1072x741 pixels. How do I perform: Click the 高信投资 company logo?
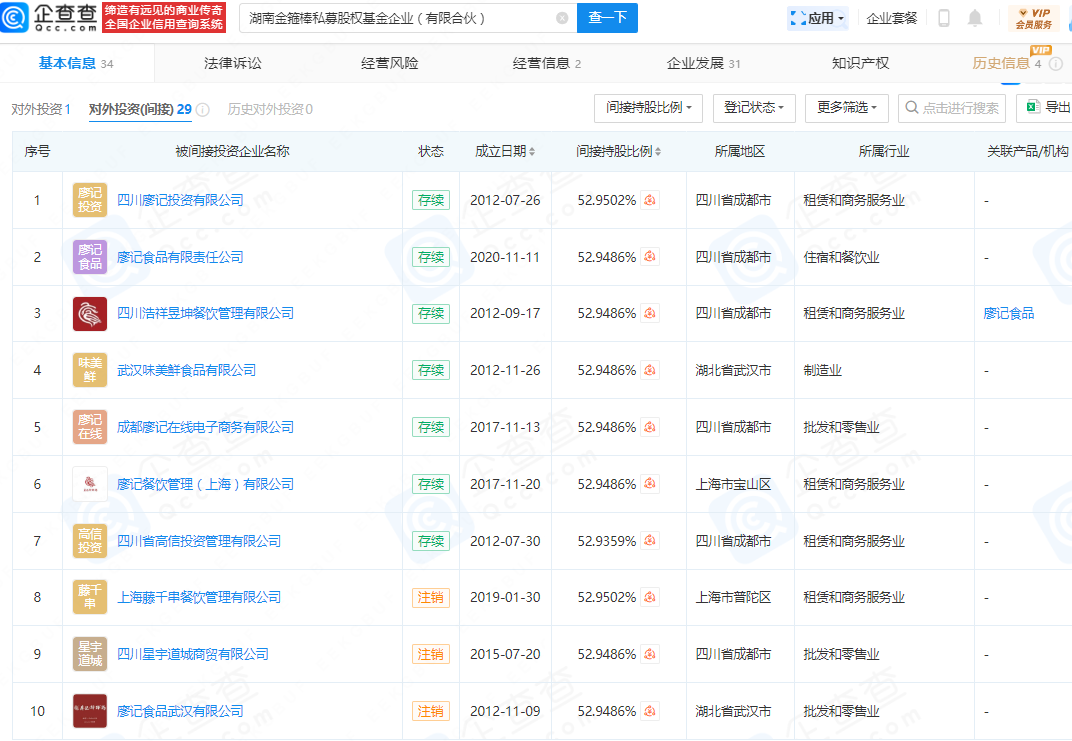[90, 541]
